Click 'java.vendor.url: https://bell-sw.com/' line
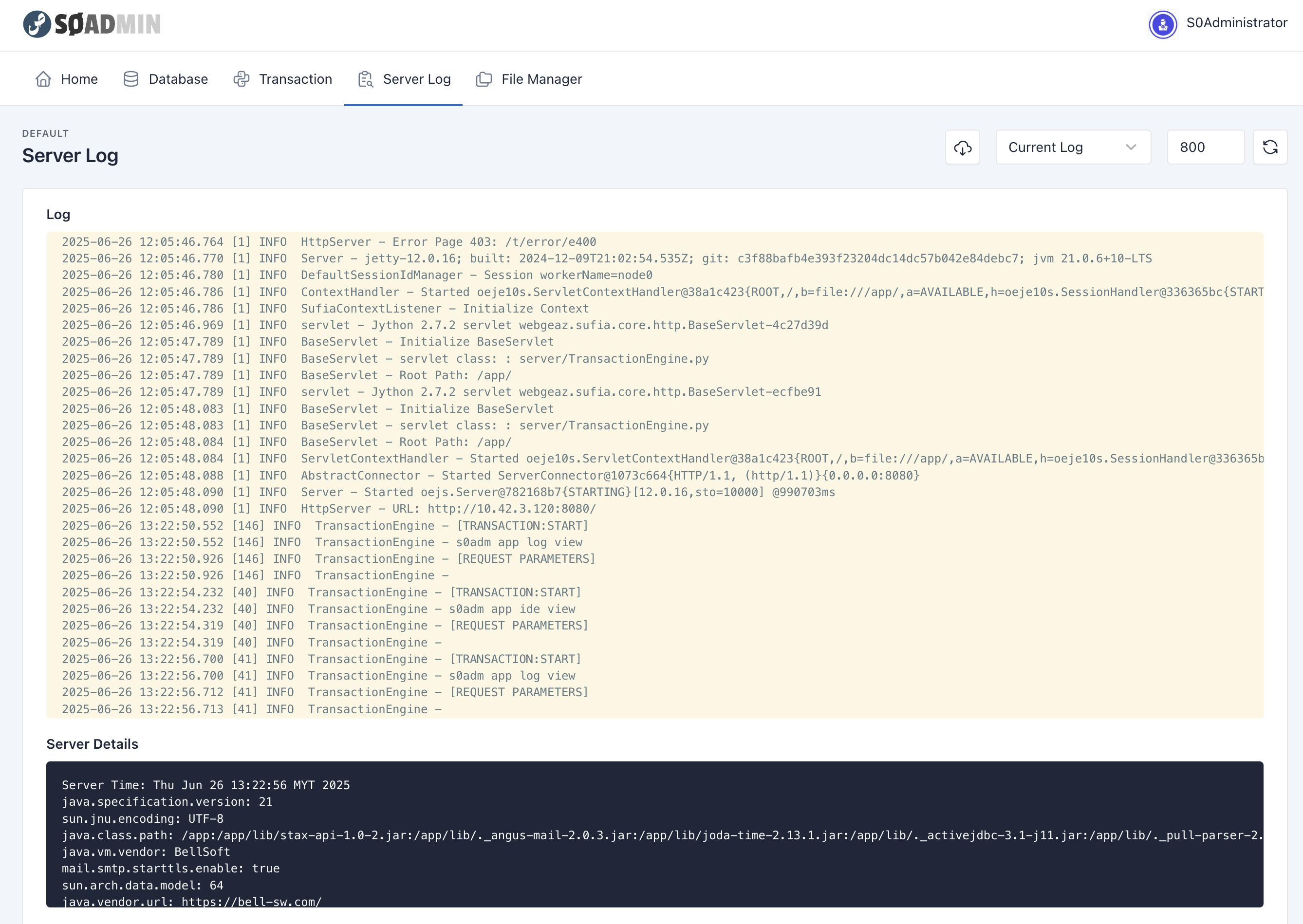Viewport: 1303px width, 924px height. (x=192, y=901)
